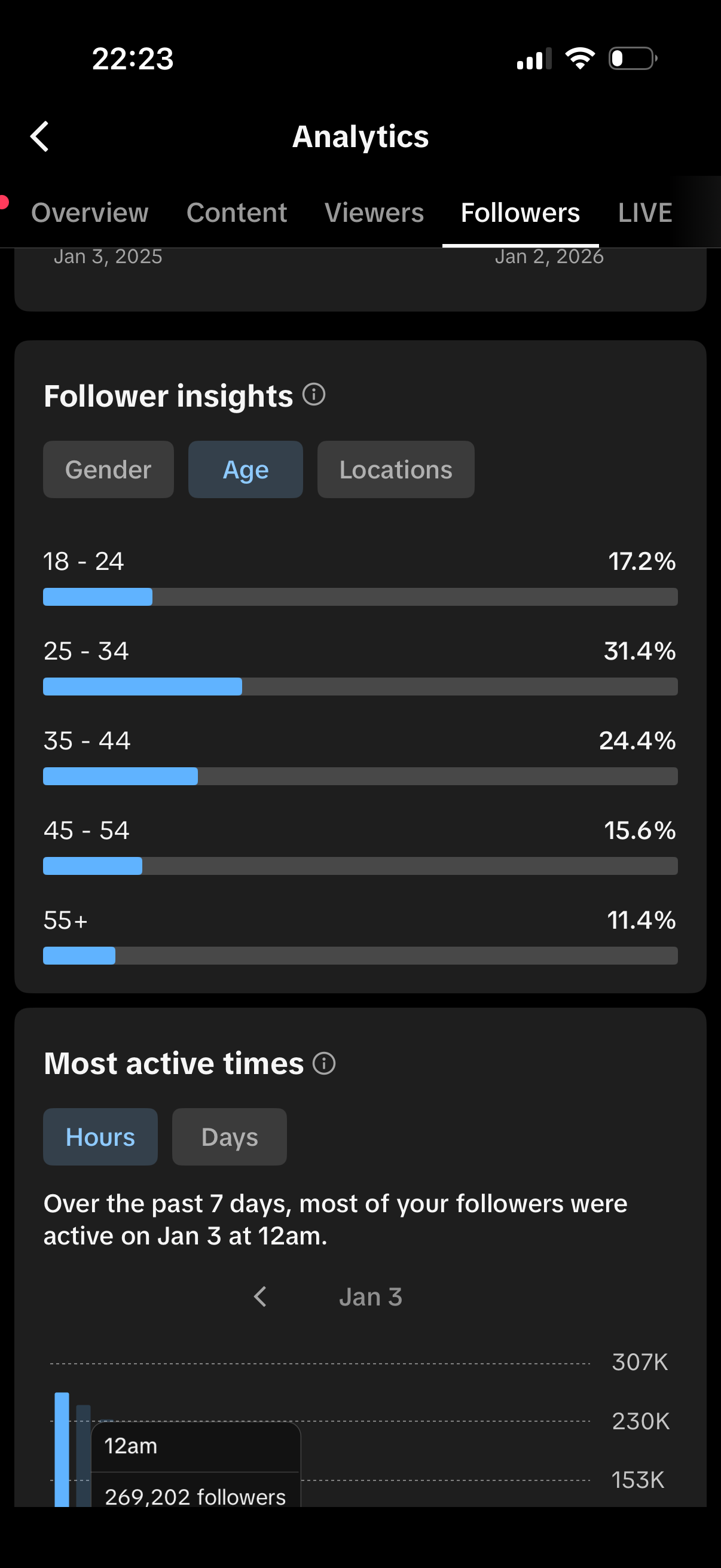Screen dimensions: 721x1568
Task: Select Hours view for active times
Action: (x=100, y=1136)
